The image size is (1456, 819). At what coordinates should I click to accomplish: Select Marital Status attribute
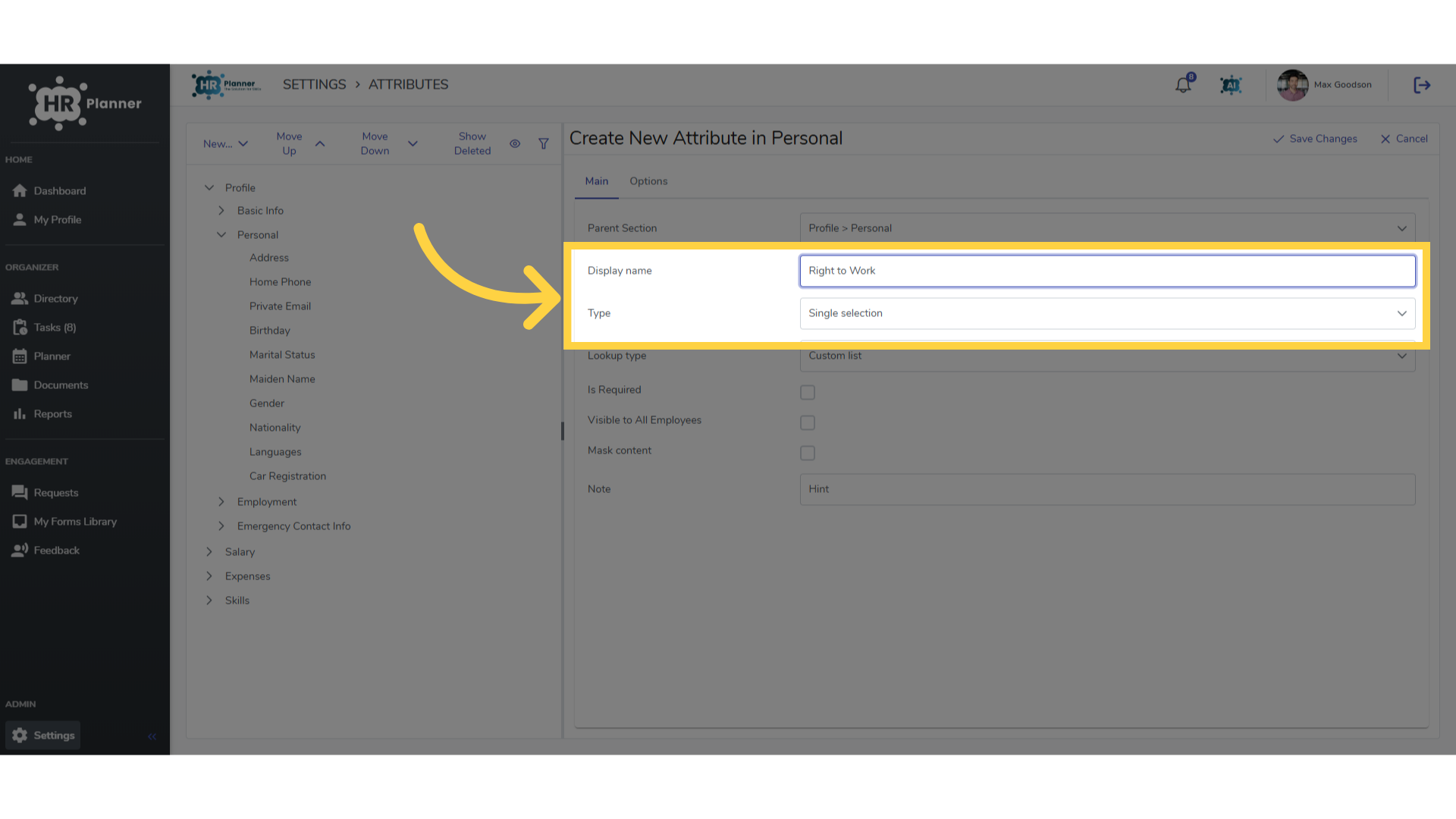click(282, 354)
